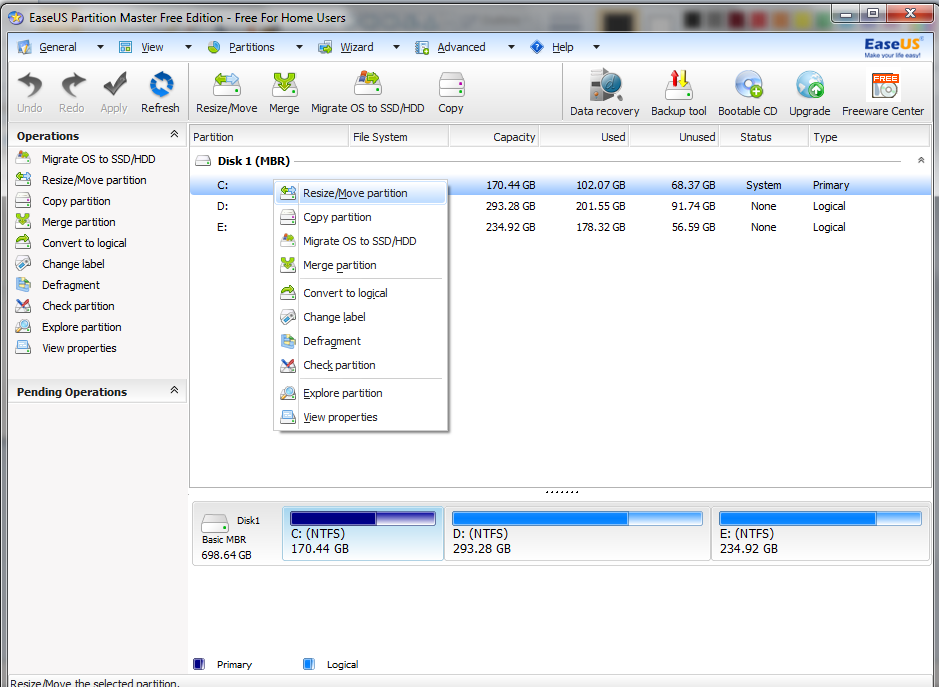
Task: Select C: (NTFS) block in disk map
Action: coord(363,534)
